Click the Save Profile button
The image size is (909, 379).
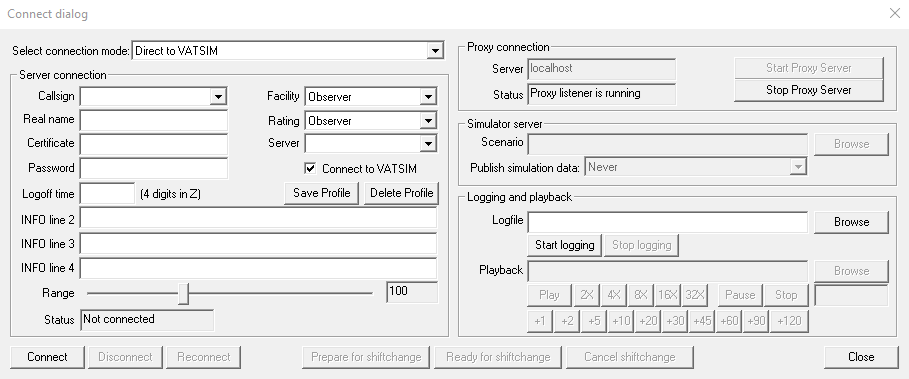[322, 193]
